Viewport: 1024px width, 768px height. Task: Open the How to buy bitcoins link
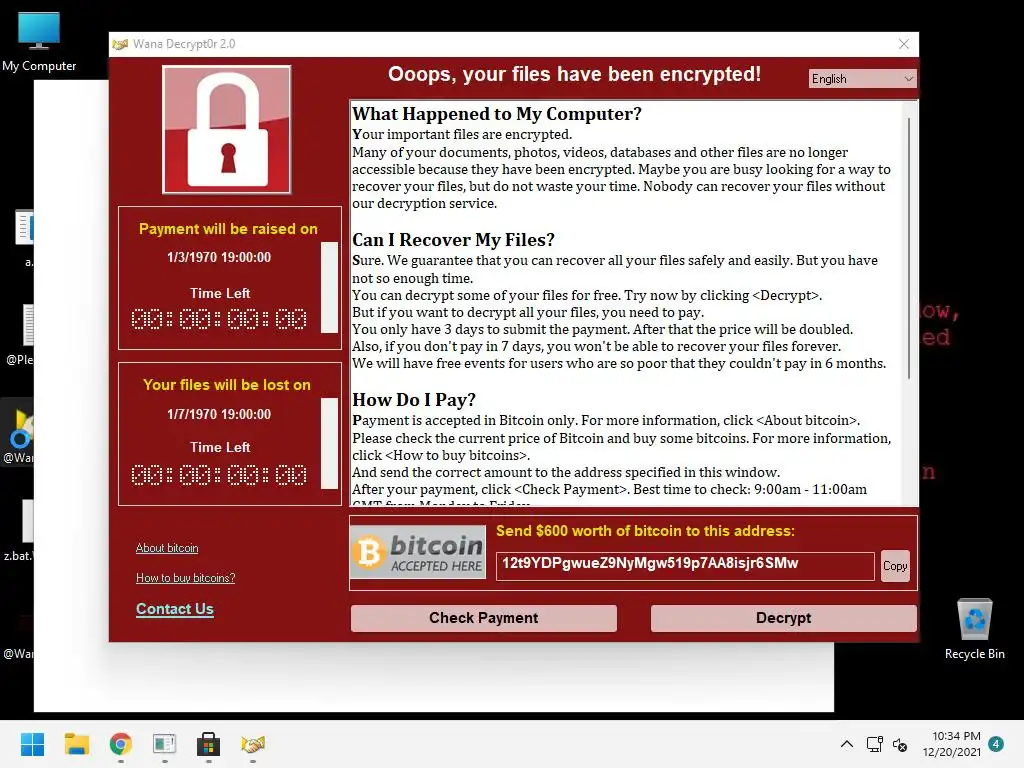click(185, 578)
